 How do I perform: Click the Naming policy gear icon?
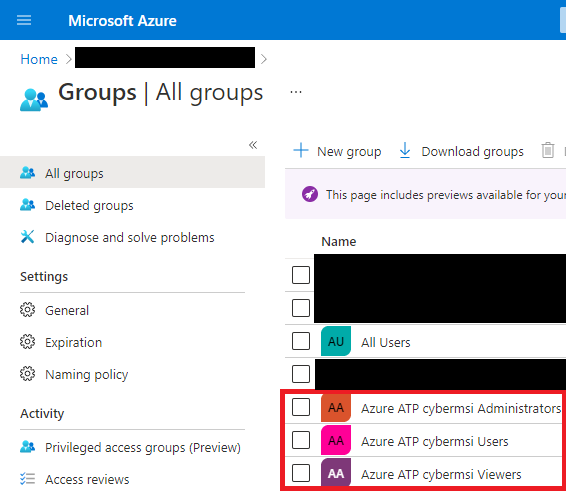[x=27, y=374]
